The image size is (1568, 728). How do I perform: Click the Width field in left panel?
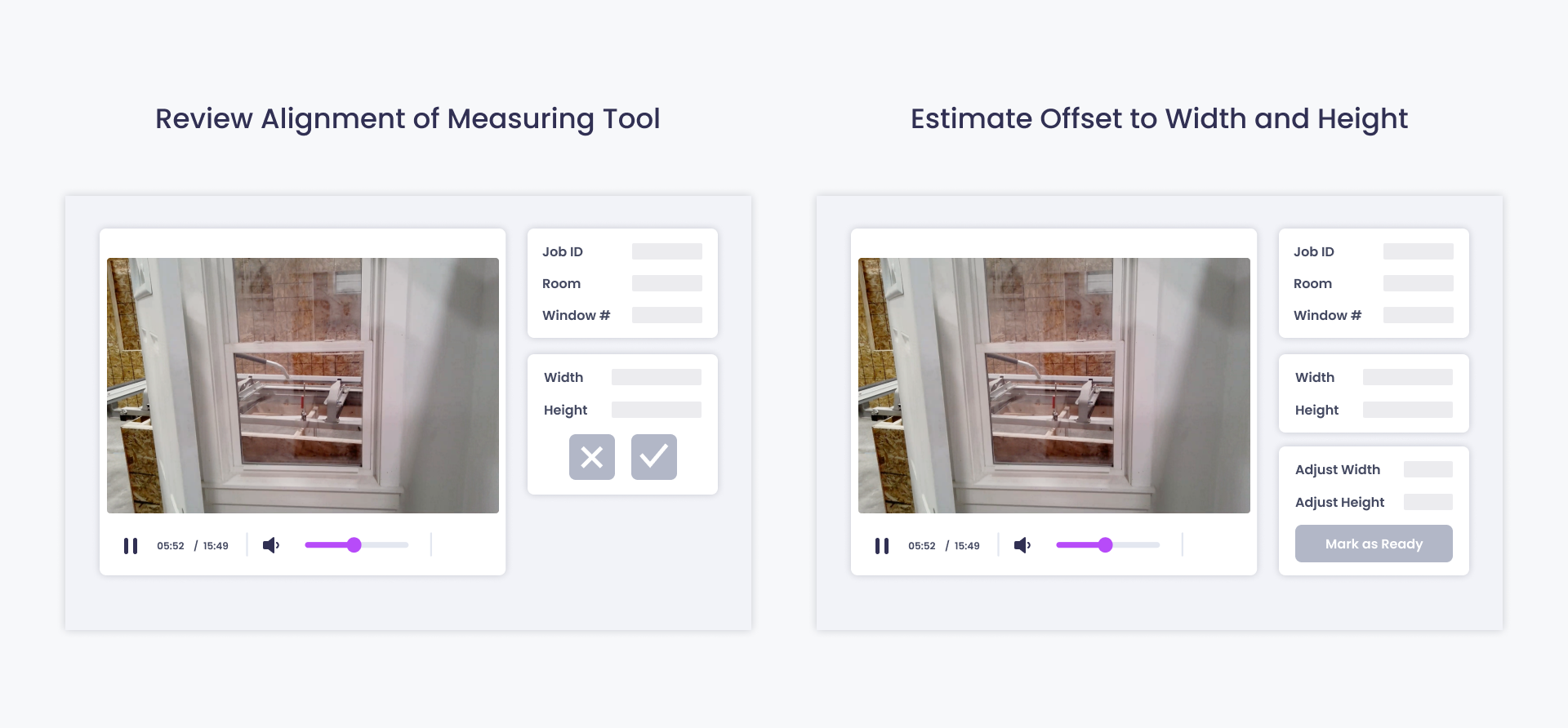656,377
